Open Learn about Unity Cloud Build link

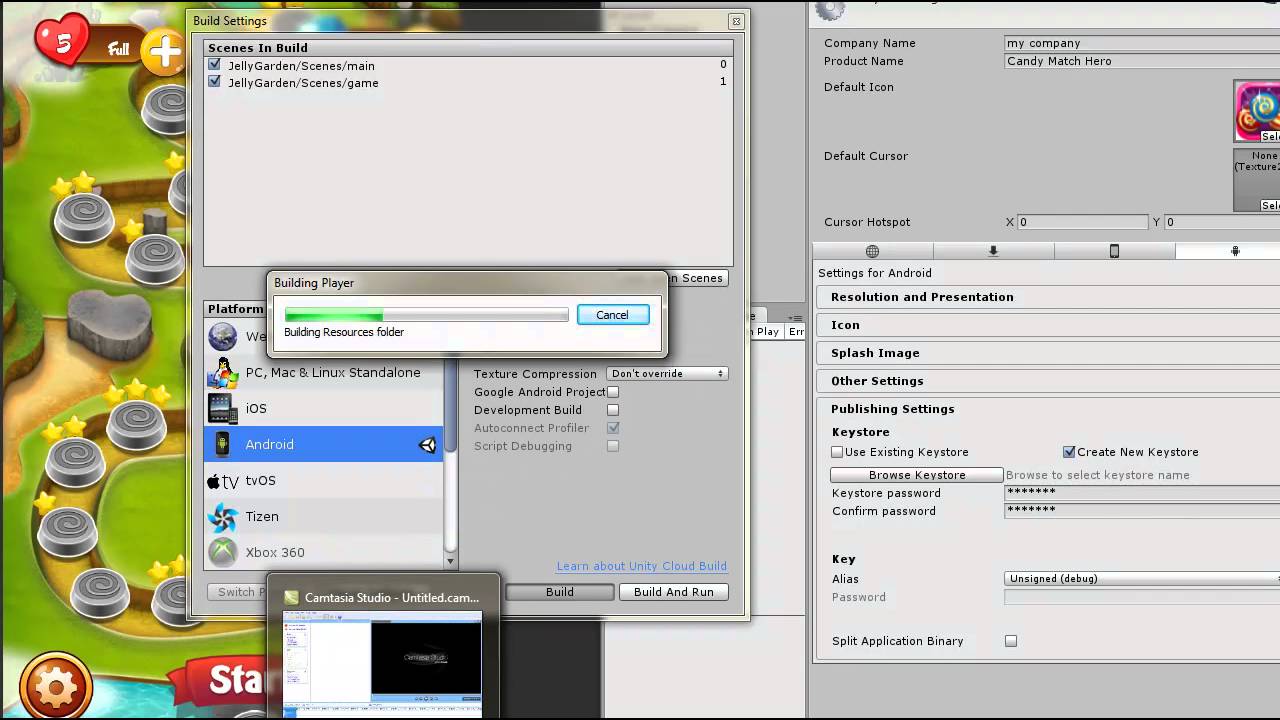click(x=642, y=566)
